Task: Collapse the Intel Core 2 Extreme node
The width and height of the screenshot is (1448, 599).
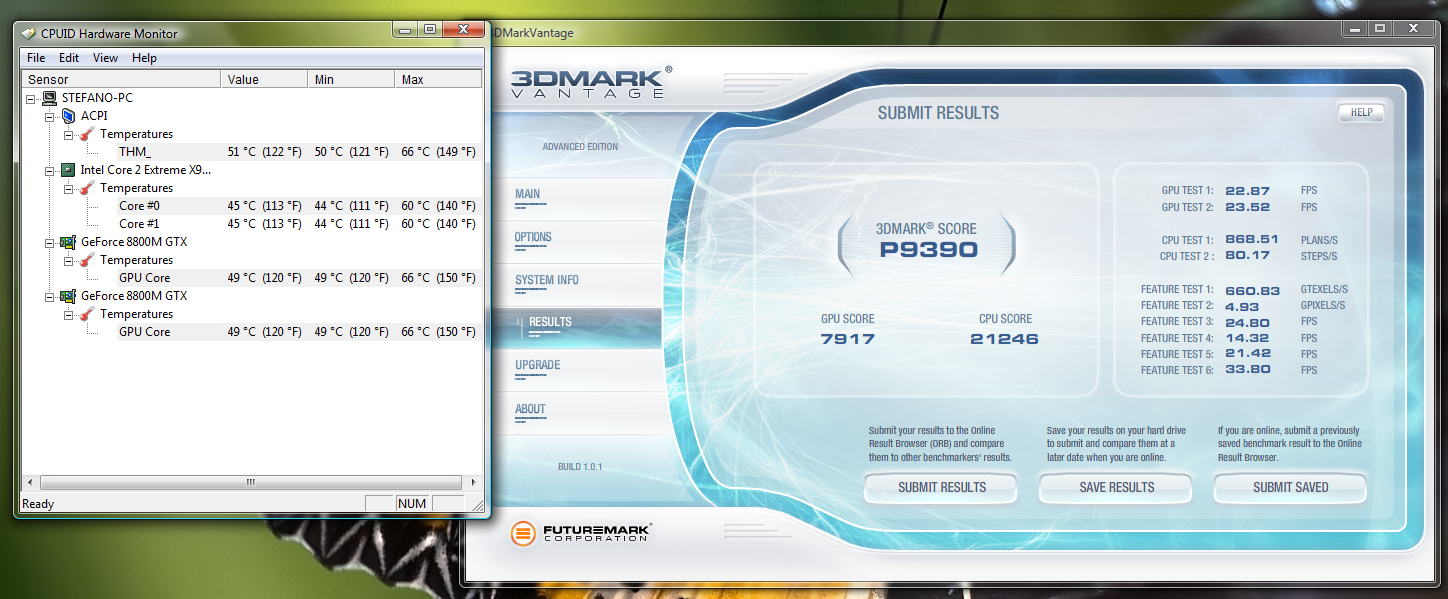Action: pos(50,170)
